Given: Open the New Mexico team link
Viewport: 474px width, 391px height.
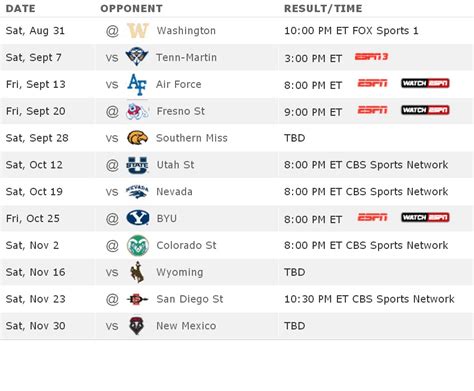Looking at the screenshot, I should point(186,326).
